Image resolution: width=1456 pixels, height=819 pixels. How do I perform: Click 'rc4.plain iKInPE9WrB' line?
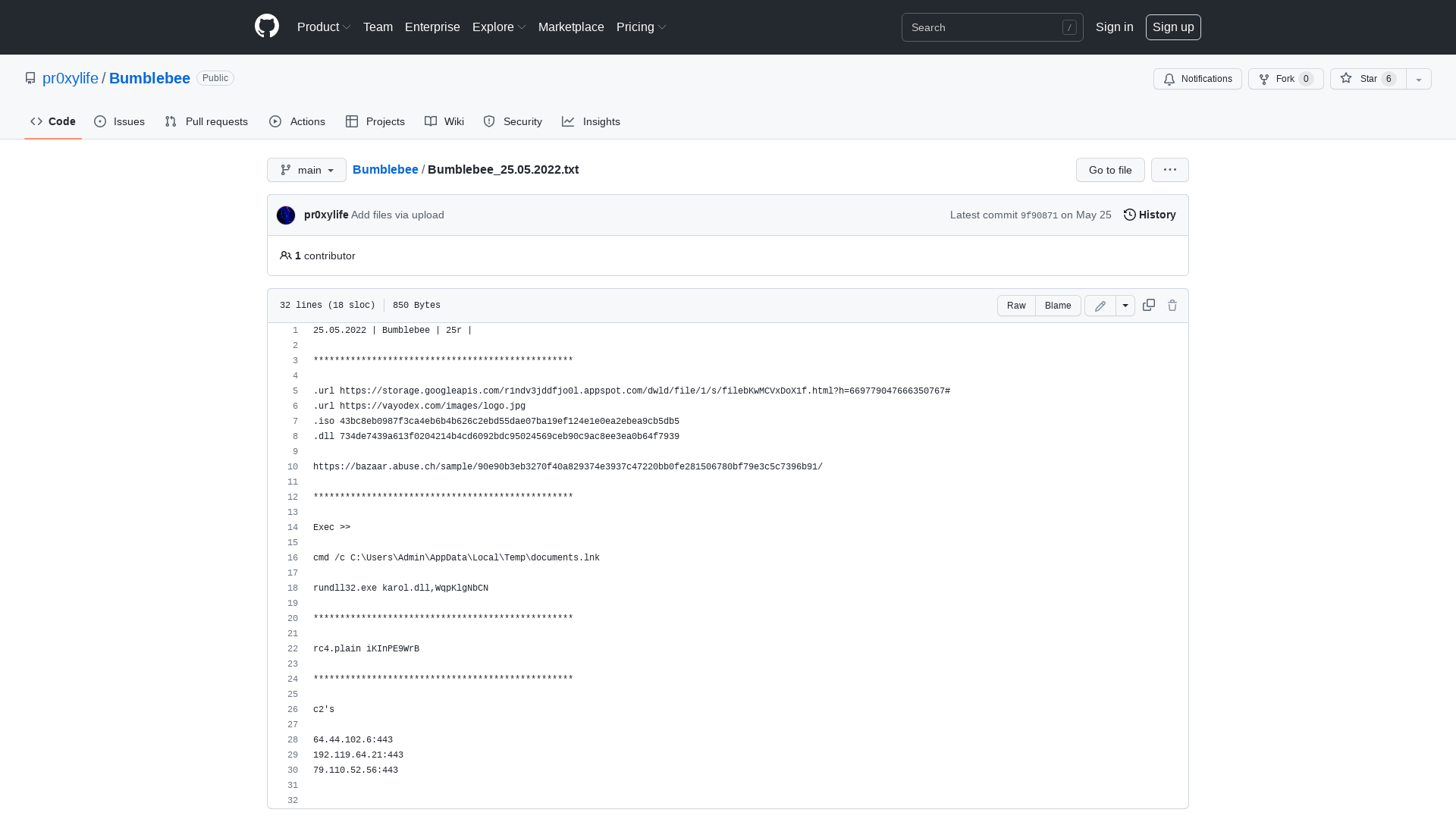coord(366,649)
